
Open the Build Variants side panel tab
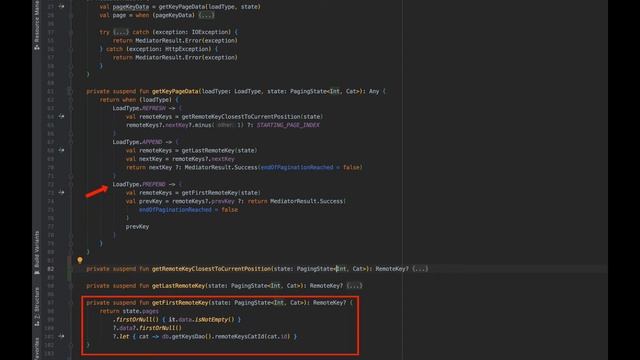pos(37,252)
